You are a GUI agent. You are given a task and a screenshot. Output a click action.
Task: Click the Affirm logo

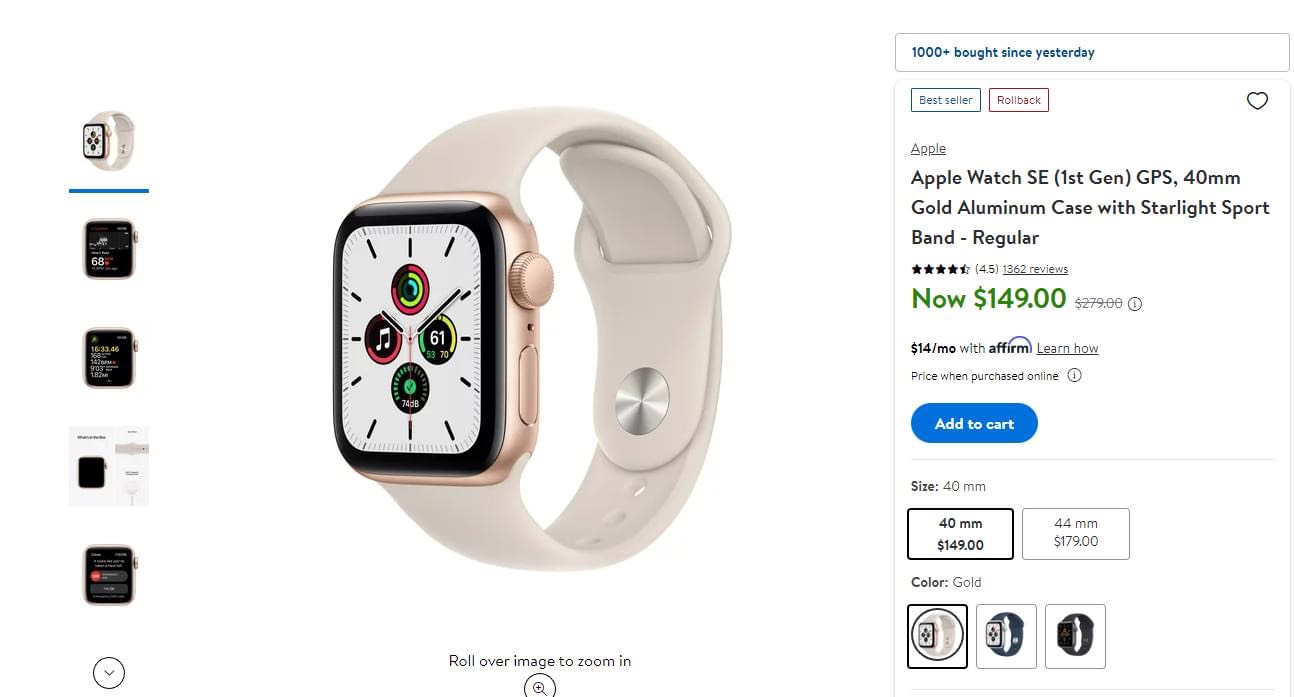[x=1010, y=346]
